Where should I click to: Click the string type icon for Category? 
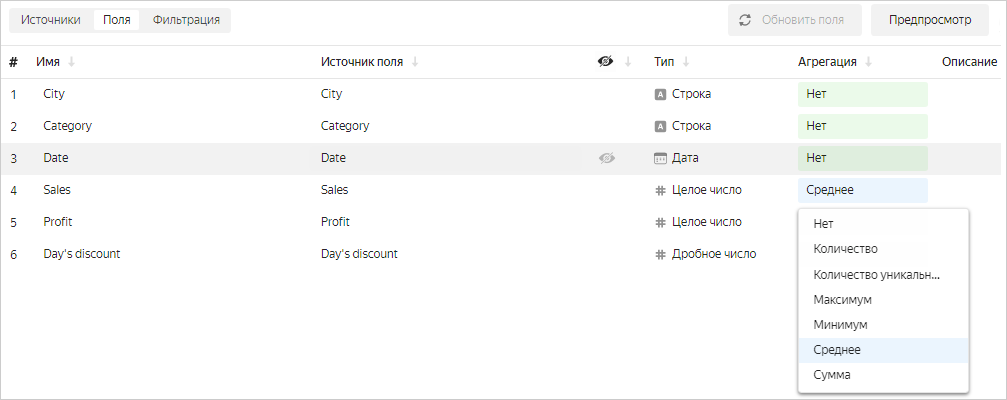[660, 127]
